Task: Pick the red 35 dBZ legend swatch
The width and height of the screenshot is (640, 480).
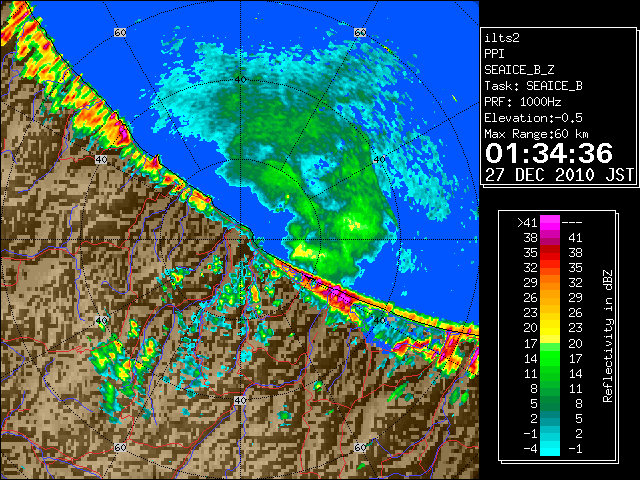Action: [x=550, y=253]
